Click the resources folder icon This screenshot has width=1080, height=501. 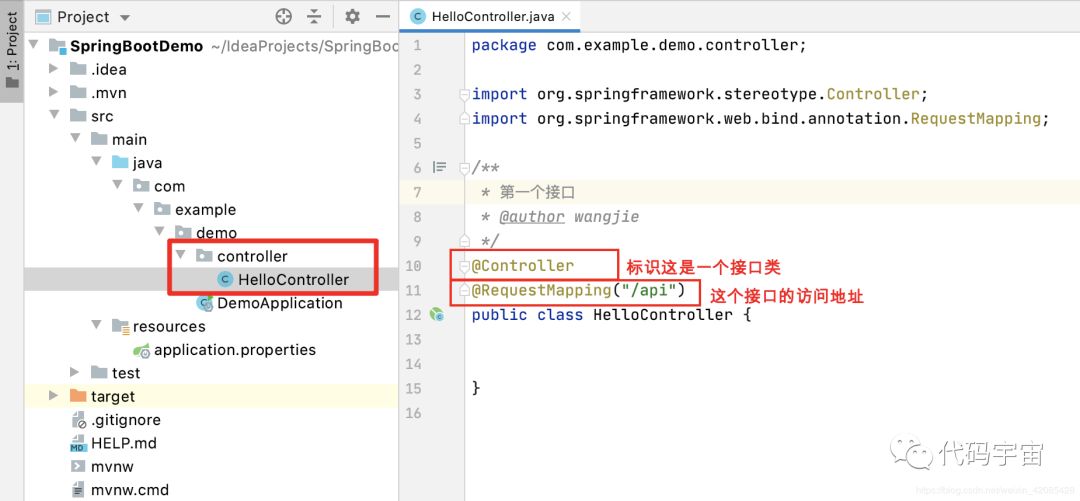(121, 326)
